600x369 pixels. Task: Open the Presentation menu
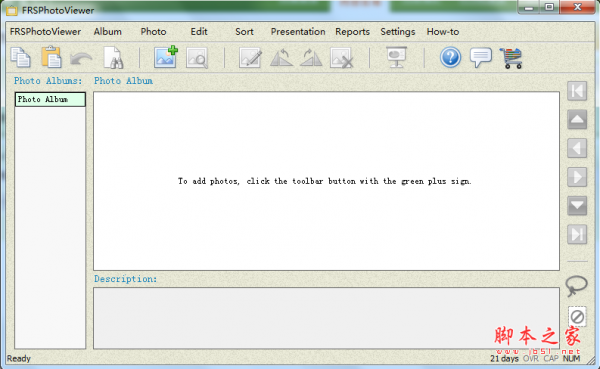[298, 32]
